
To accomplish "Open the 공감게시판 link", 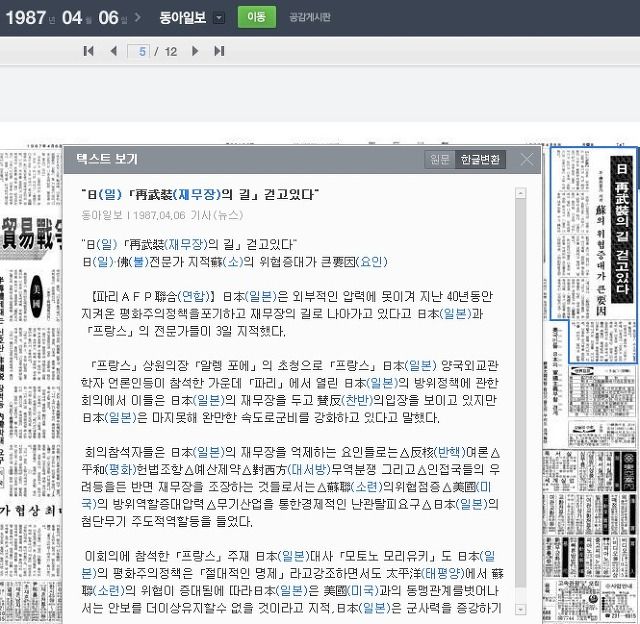I will tap(310, 18).
